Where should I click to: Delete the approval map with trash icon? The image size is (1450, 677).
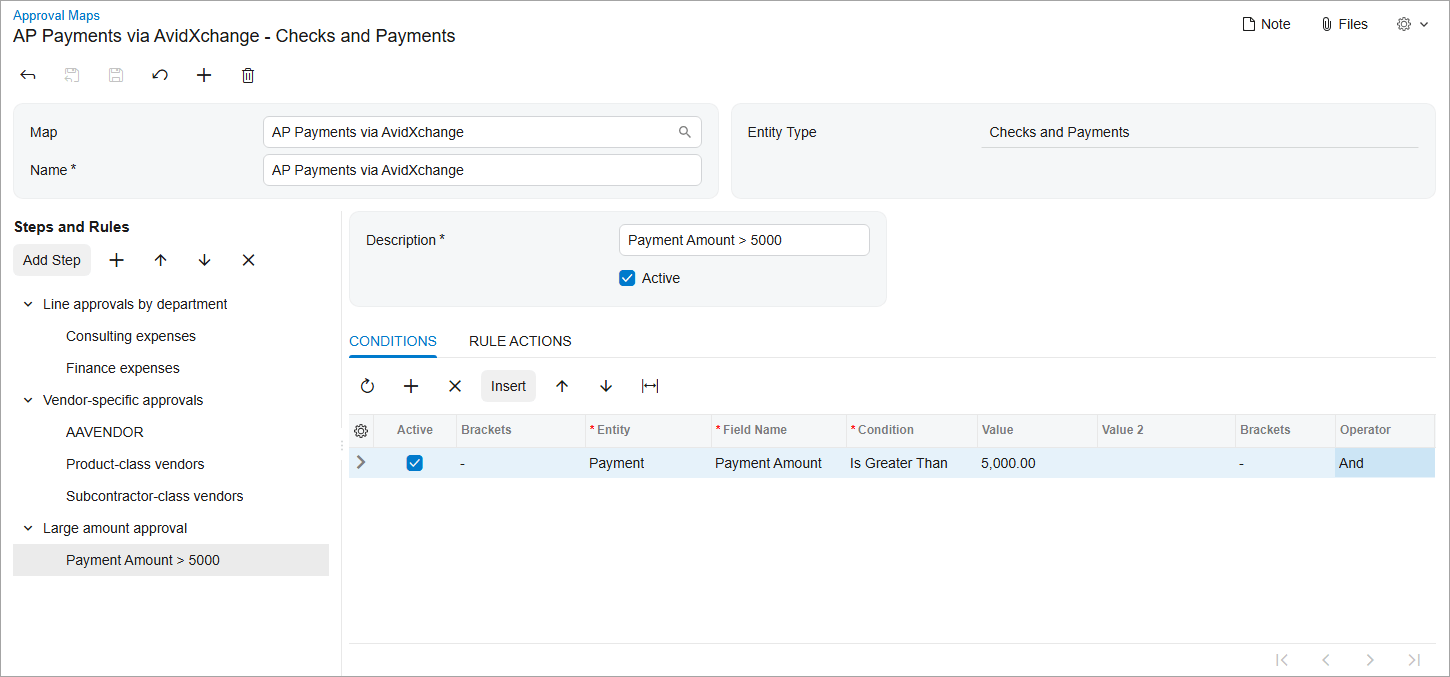tap(248, 75)
